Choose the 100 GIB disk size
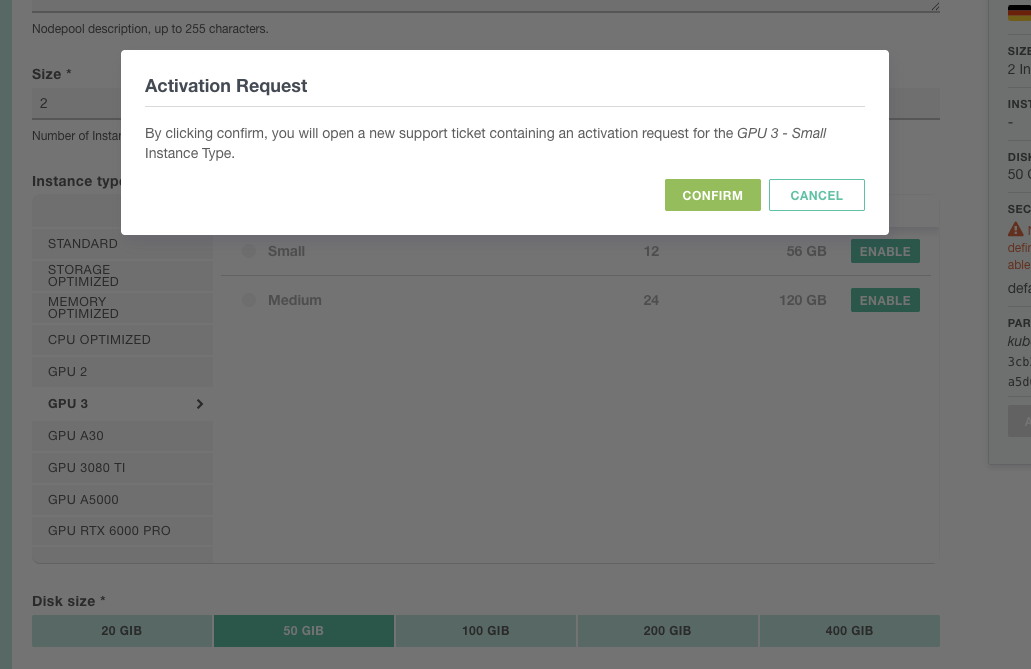 pos(485,630)
